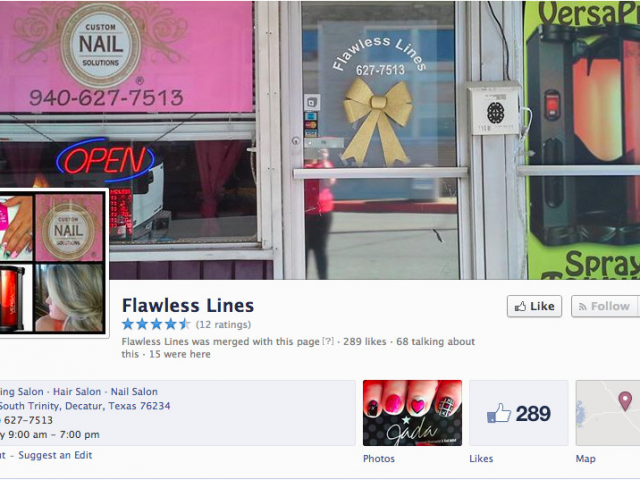Open the South Trinity, Decatur address link
This screenshot has width=640, height=480.
click(84, 406)
